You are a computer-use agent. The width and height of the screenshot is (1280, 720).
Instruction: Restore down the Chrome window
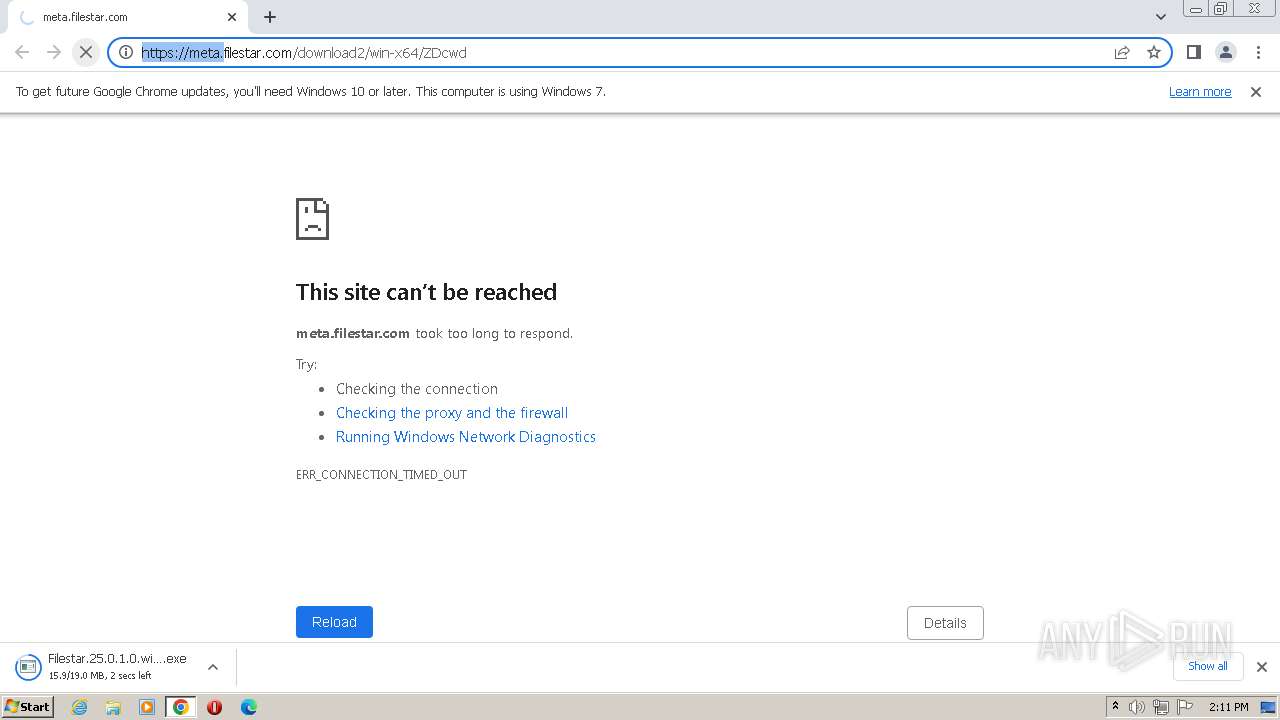(x=1221, y=9)
